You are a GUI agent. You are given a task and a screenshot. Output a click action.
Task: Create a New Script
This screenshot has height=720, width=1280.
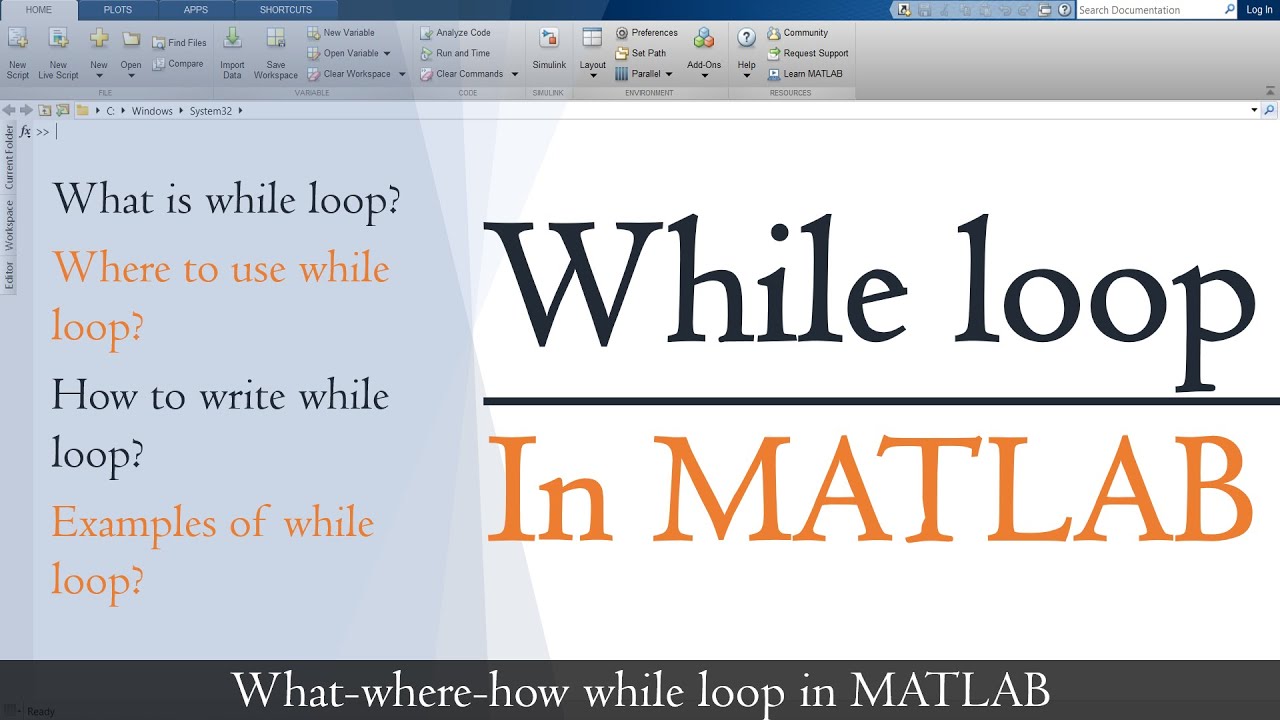18,53
